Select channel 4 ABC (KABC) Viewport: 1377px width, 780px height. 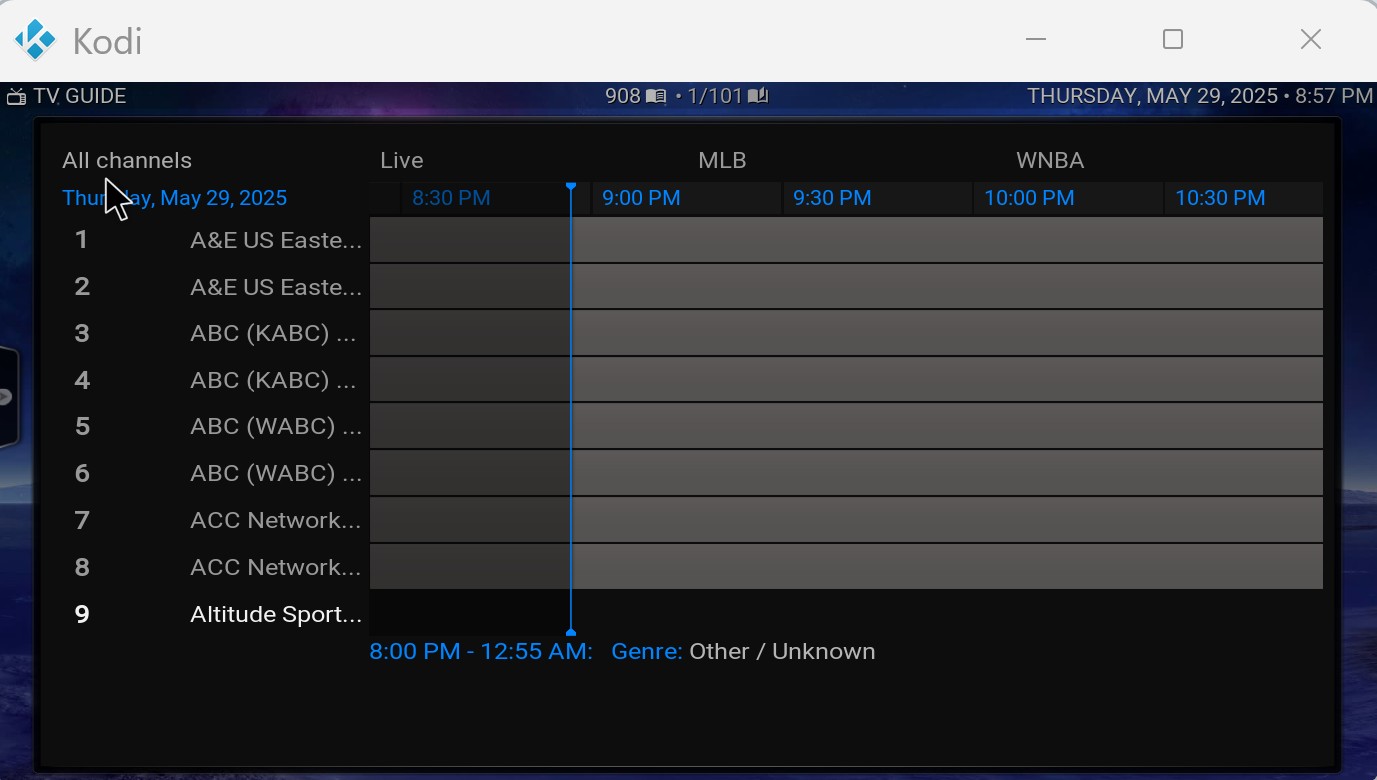point(216,380)
